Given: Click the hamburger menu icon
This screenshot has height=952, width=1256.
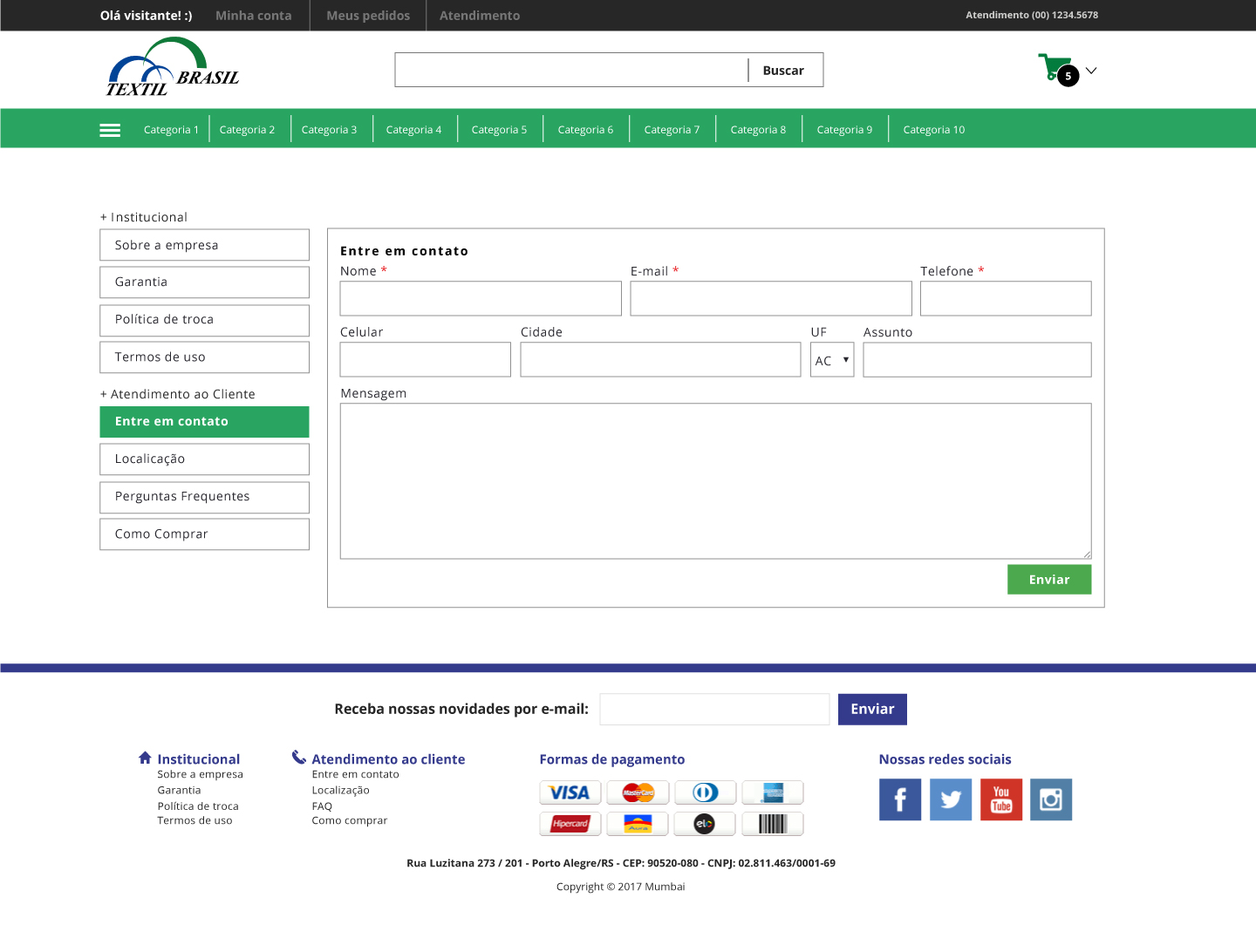Looking at the screenshot, I should click(110, 130).
